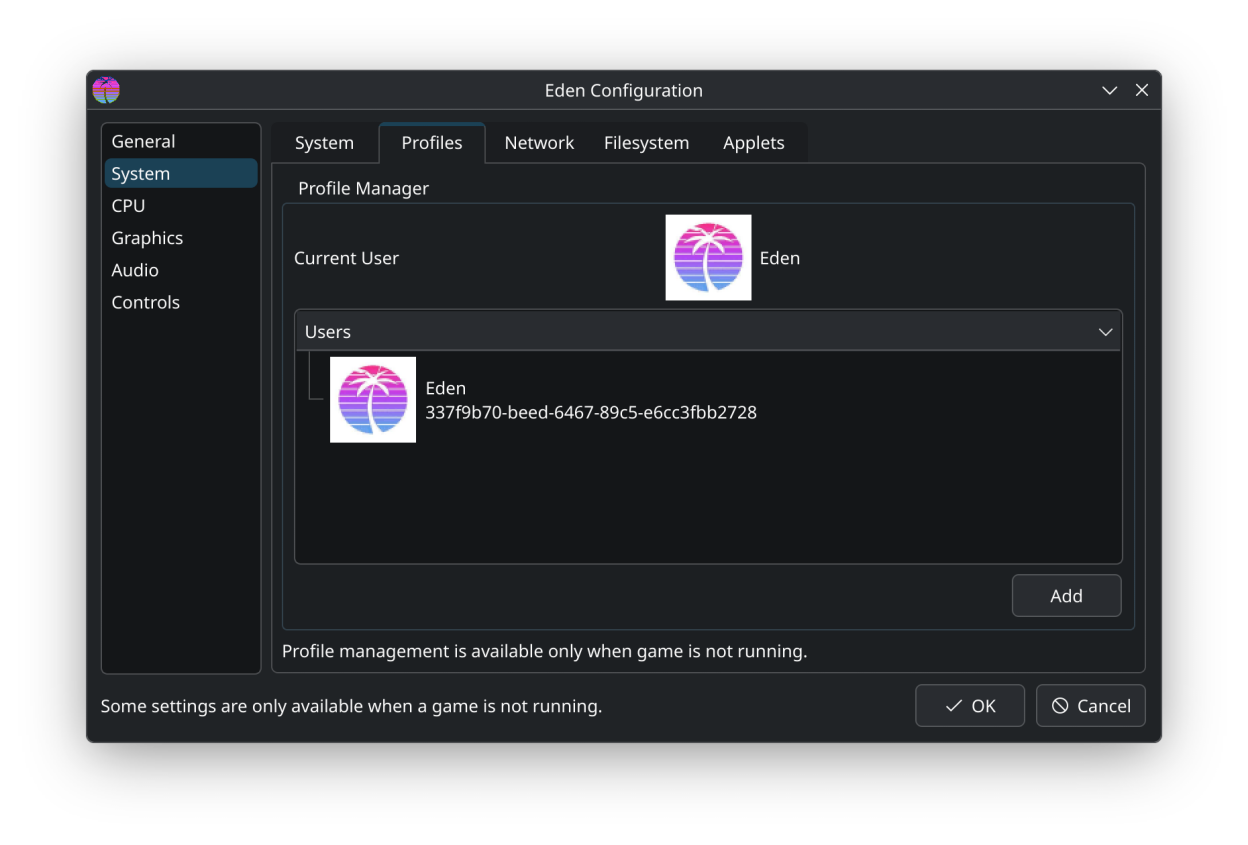Click the Current User palm tree avatar
Image resolution: width=1248 pixels, height=845 pixels.
708,257
